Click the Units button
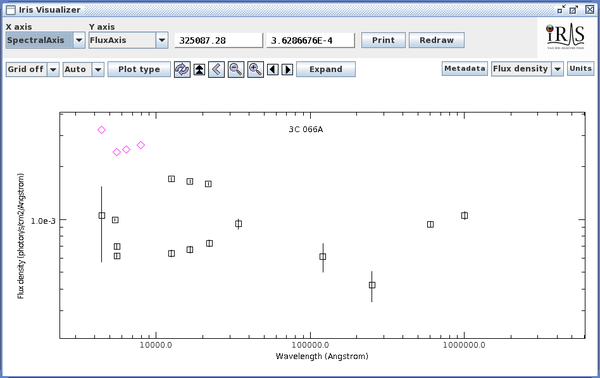The image size is (600, 378). 580,69
